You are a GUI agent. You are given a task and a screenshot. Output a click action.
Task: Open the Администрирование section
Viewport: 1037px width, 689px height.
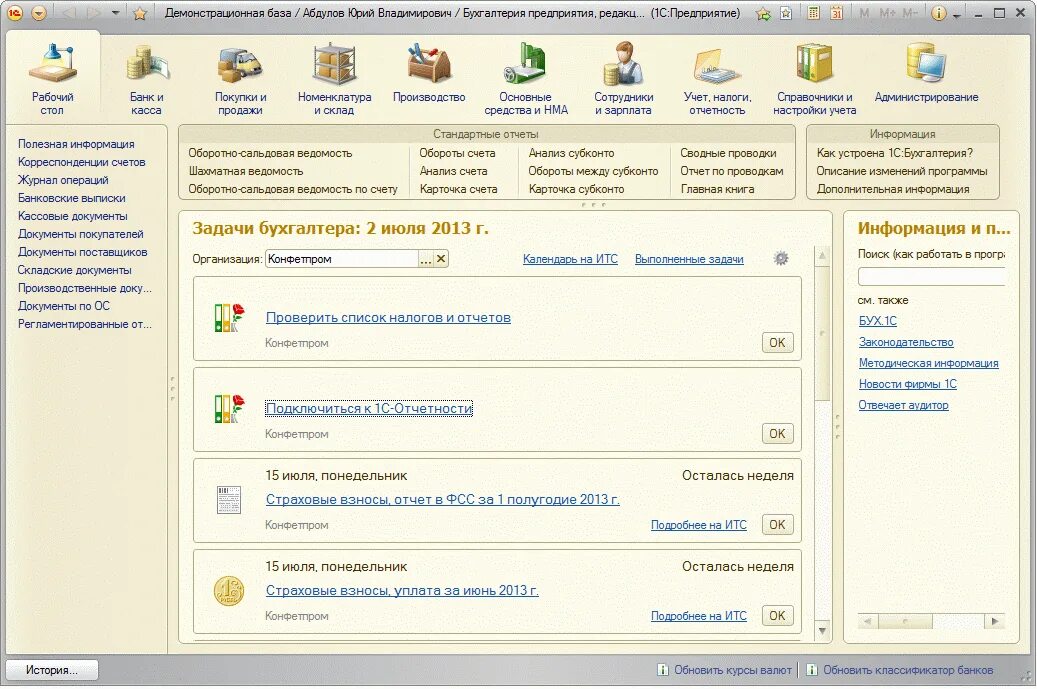[926, 73]
